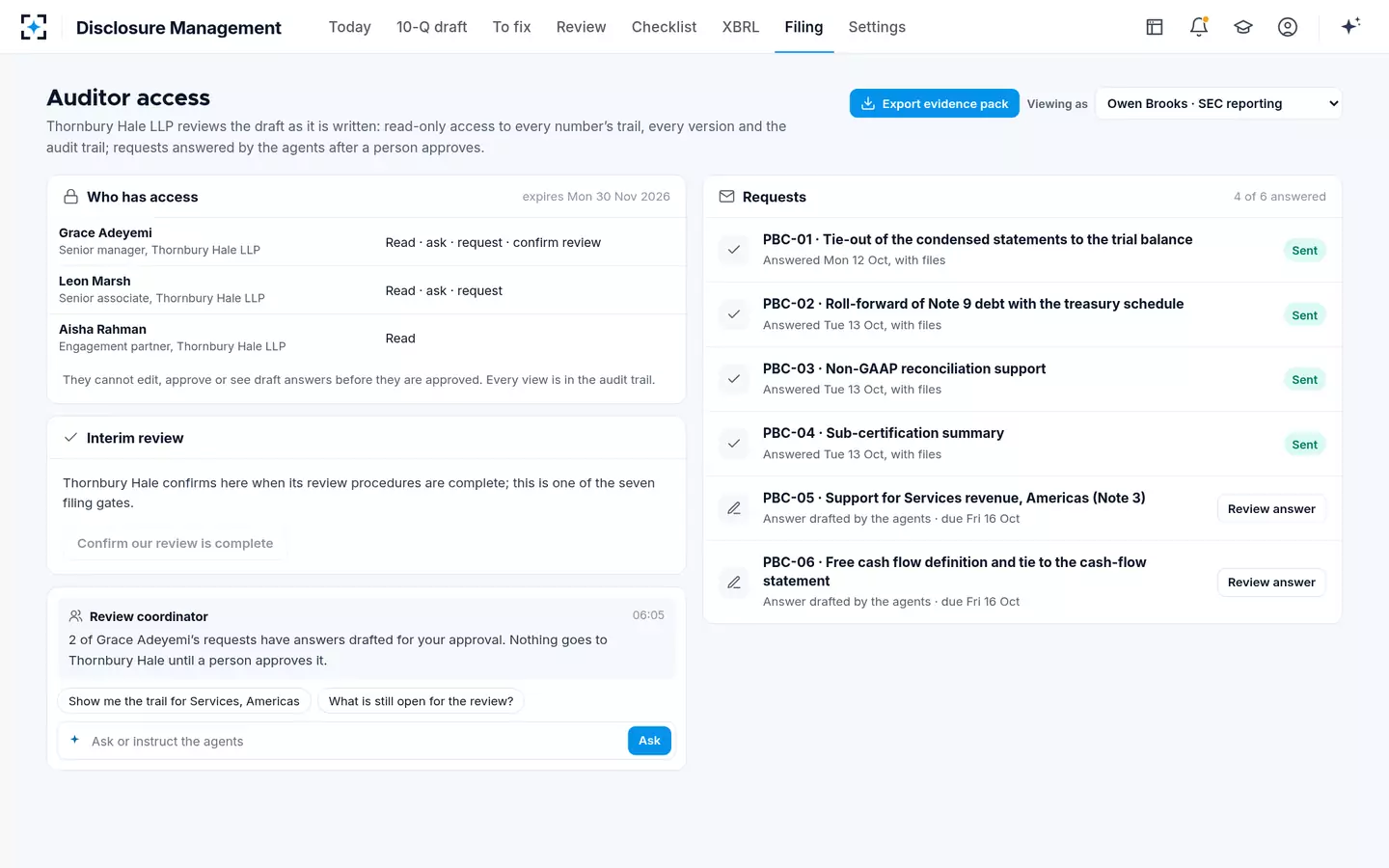Image resolution: width=1389 pixels, height=868 pixels.
Task: Click Export evidence pack button
Action: point(934,103)
